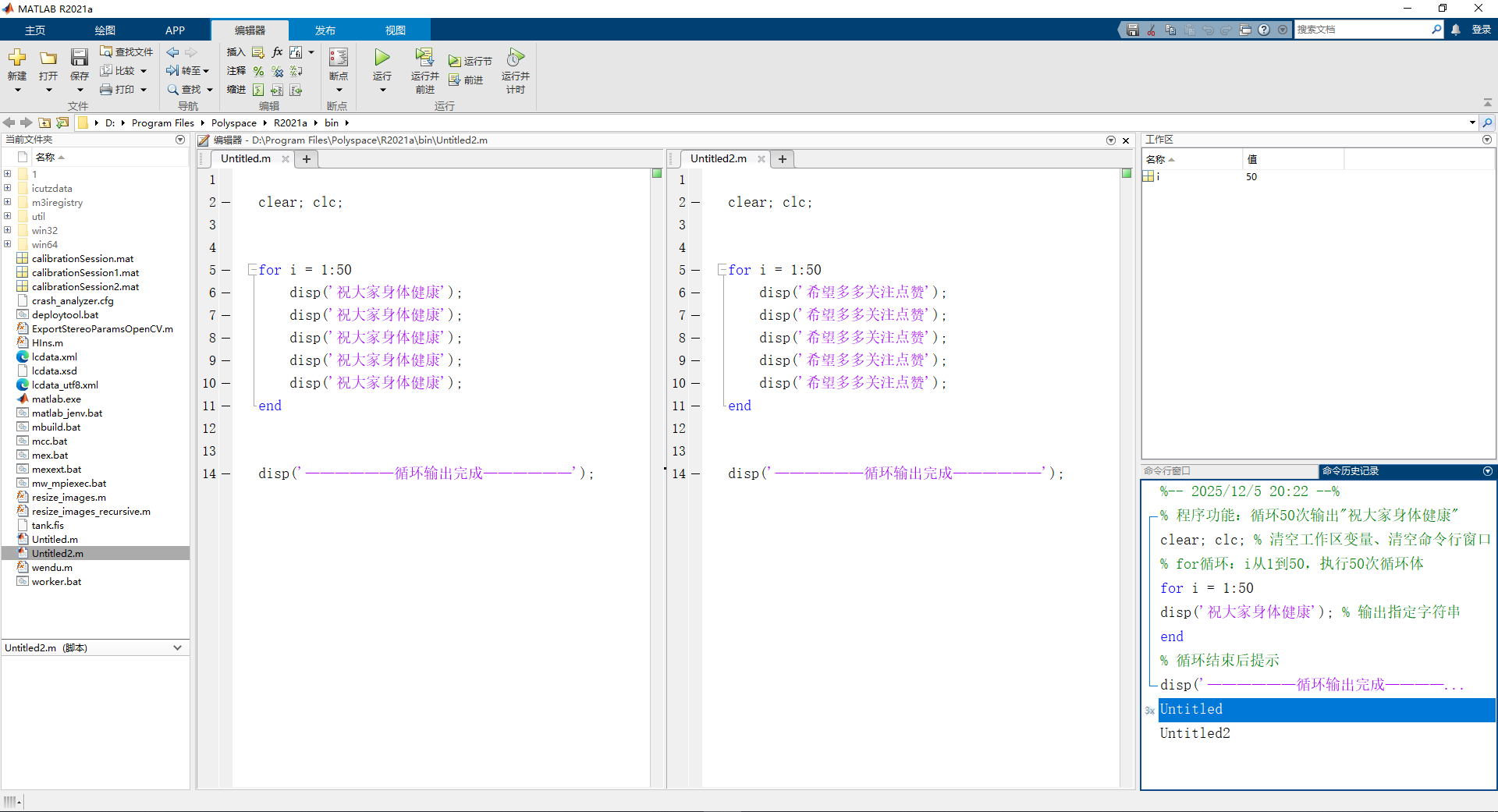Open the Breakpoints (断点) dropdown arrow
The image size is (1498, 812).
[x=339, y=90]
